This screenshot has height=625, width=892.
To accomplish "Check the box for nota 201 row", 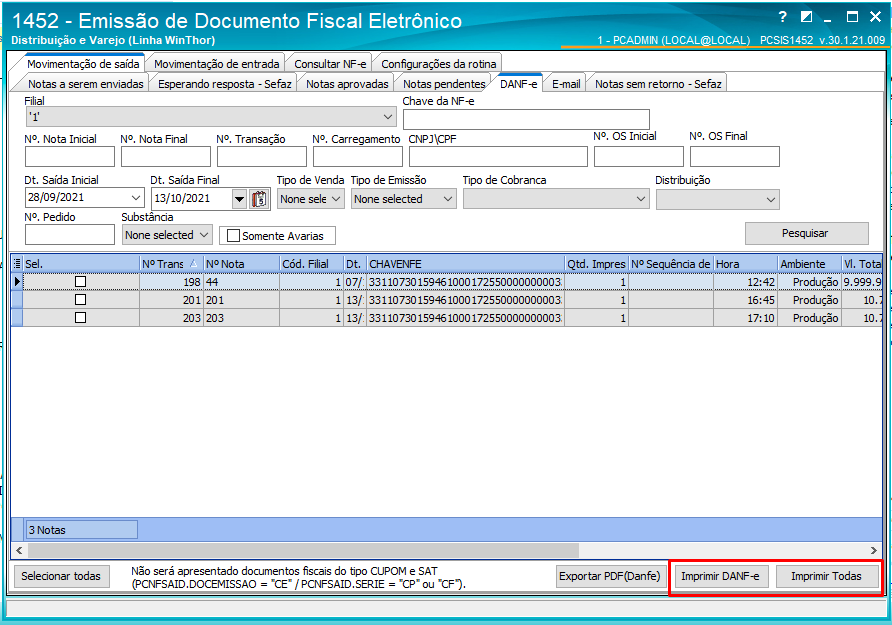I will [81, 300].
